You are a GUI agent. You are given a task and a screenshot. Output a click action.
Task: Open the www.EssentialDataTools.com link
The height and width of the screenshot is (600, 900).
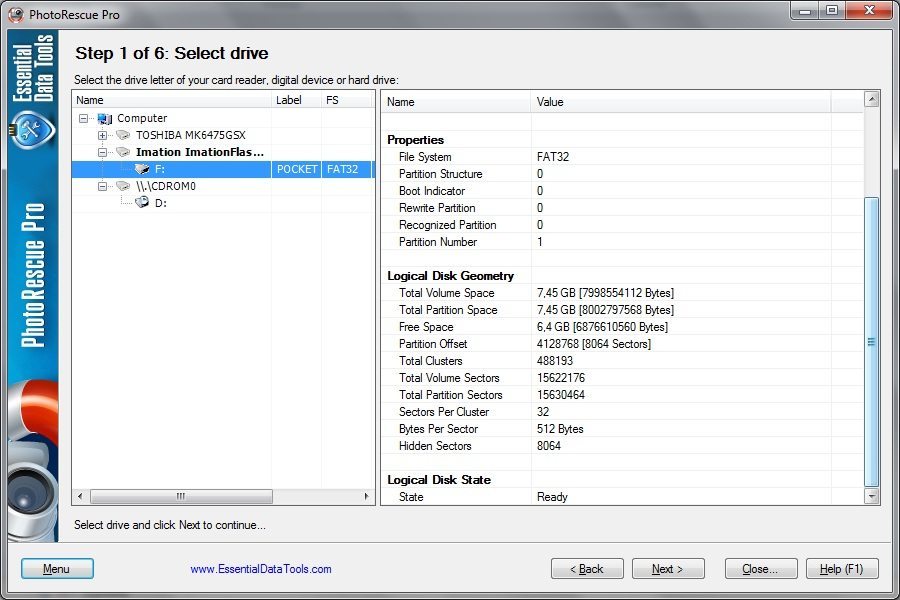261,569
